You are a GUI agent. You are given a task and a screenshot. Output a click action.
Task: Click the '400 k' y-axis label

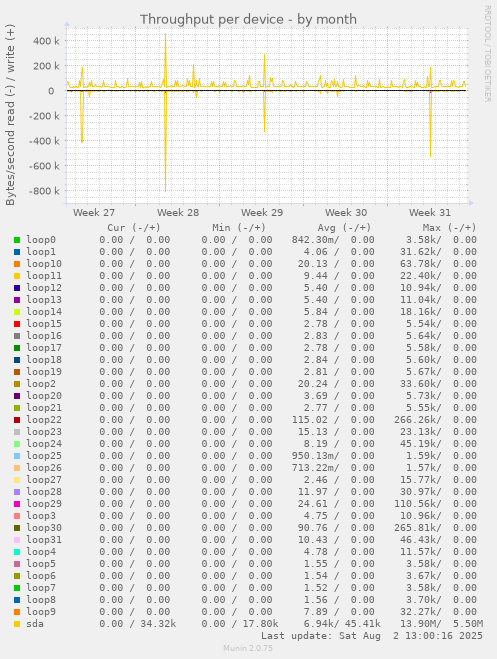(x=46, y=41)
